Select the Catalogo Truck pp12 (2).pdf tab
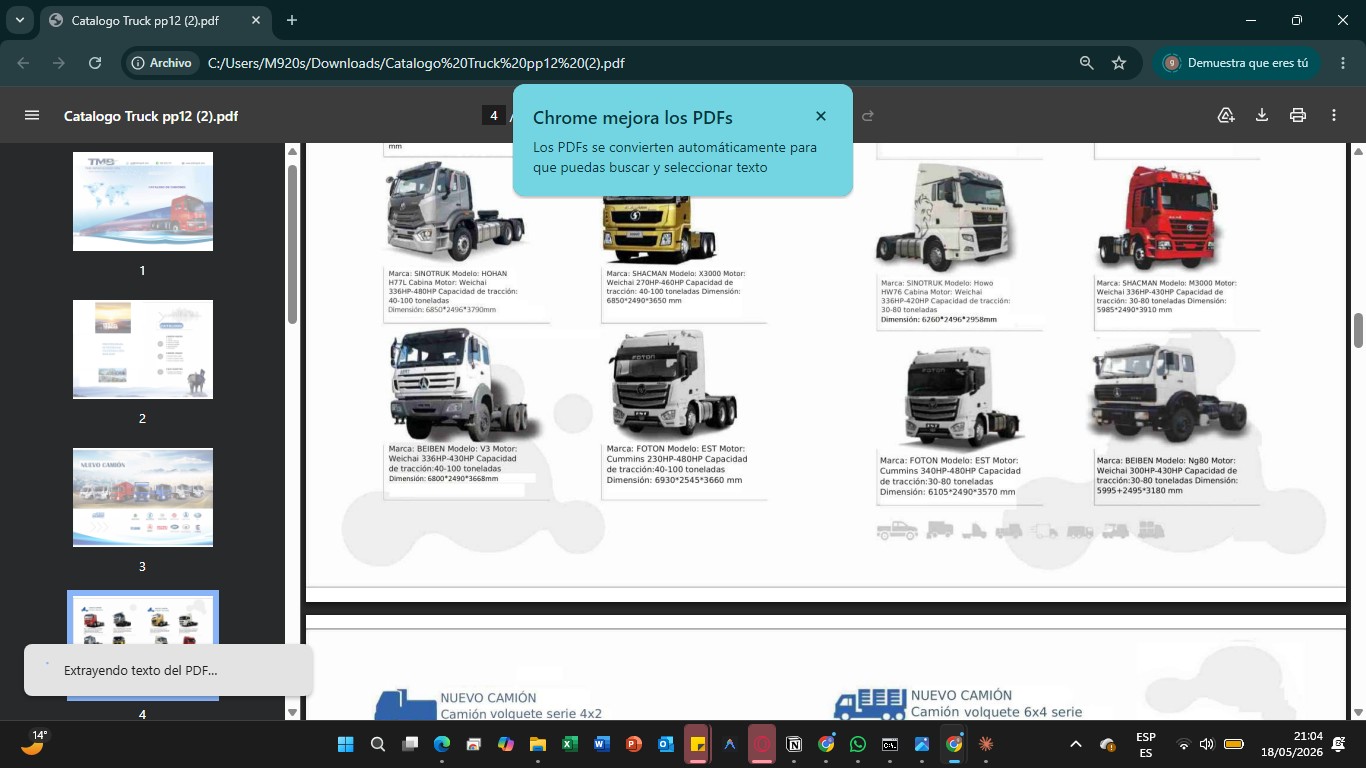1366x768 pixels. pyautogui.click(x=156, y=21)
